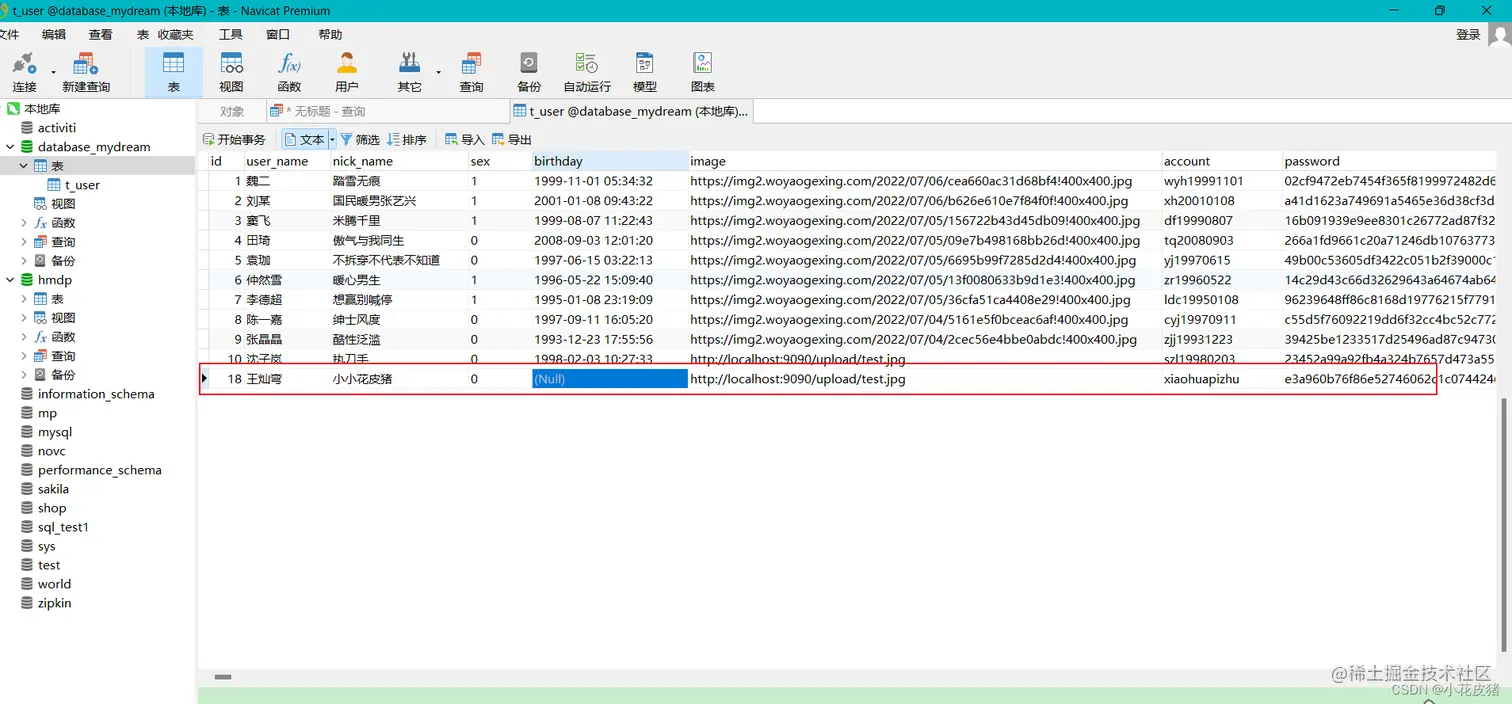Select the activiti database
This screenshot has height=704, width=1512.
[48, 128]
